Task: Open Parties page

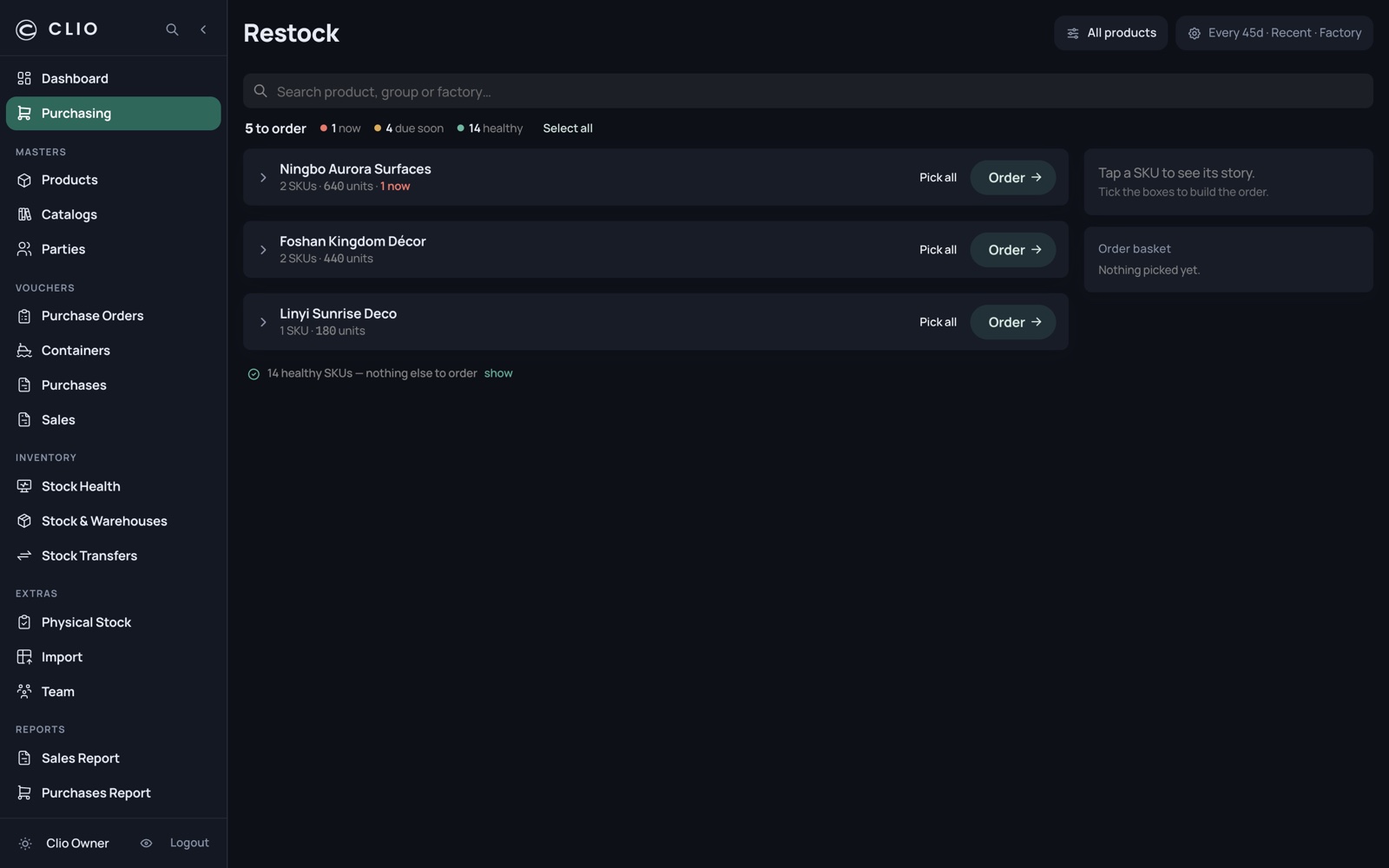Action: (x=113, y=249)
